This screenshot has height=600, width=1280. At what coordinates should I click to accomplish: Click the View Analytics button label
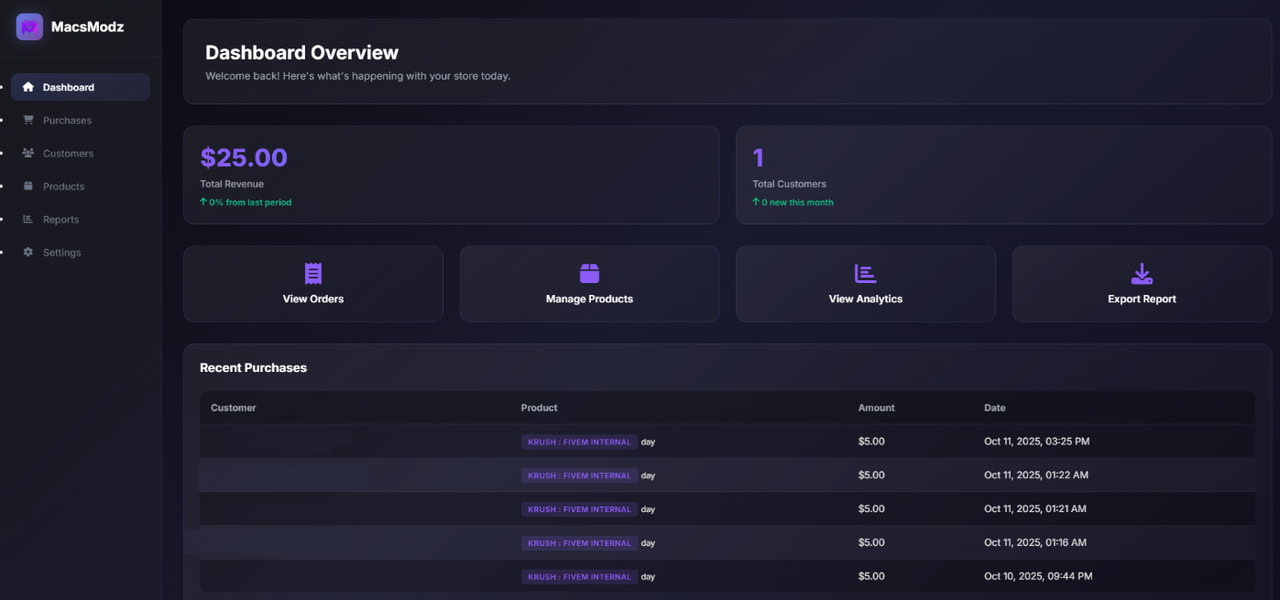click(x=866, y=299)
